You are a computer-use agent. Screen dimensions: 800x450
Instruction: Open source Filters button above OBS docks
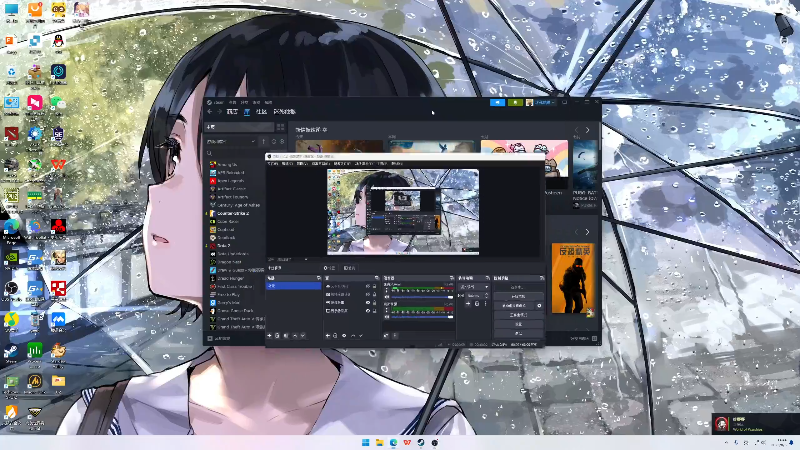(x=349, y=268)
